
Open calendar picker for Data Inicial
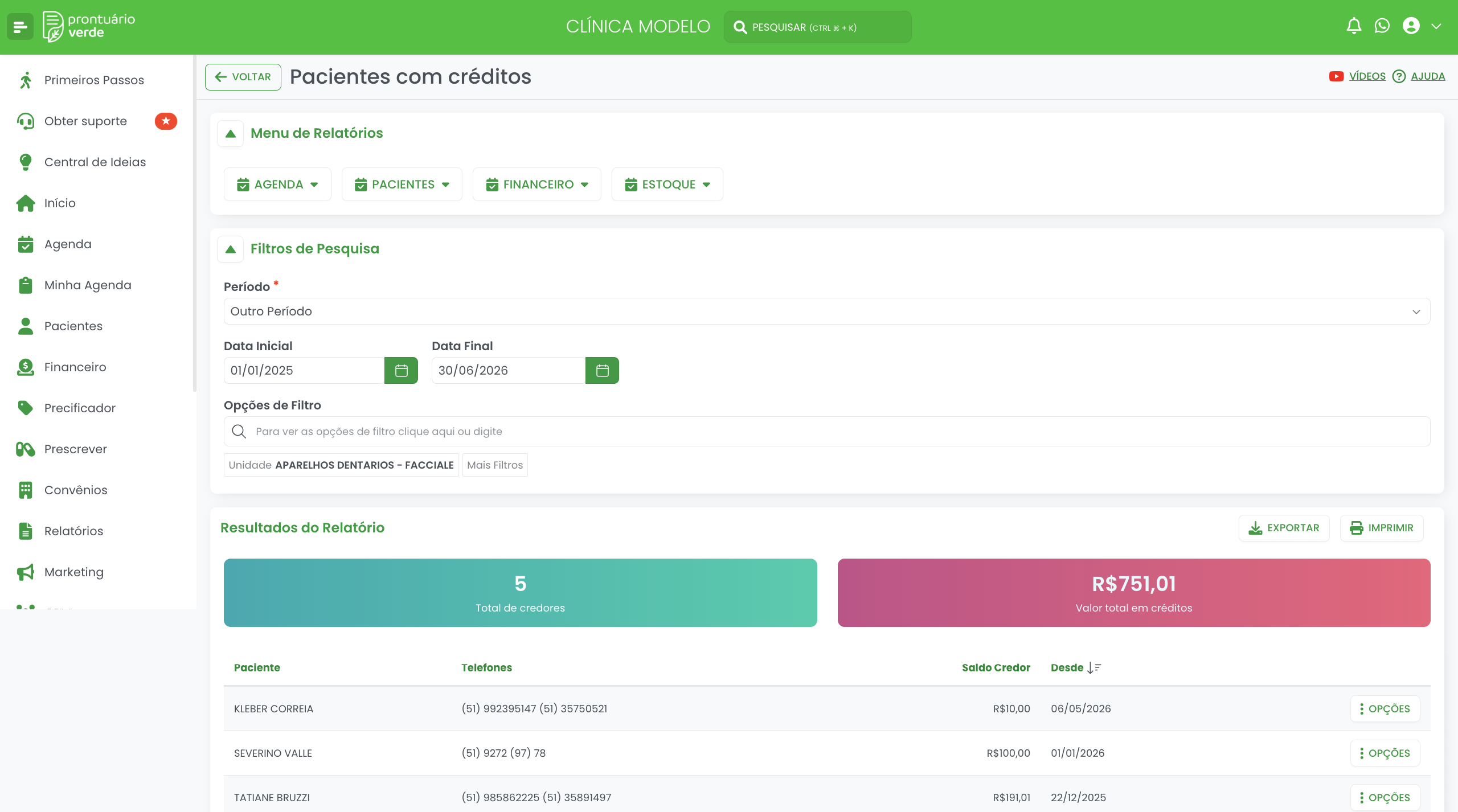pyautogui.click(x=401, y=371)
